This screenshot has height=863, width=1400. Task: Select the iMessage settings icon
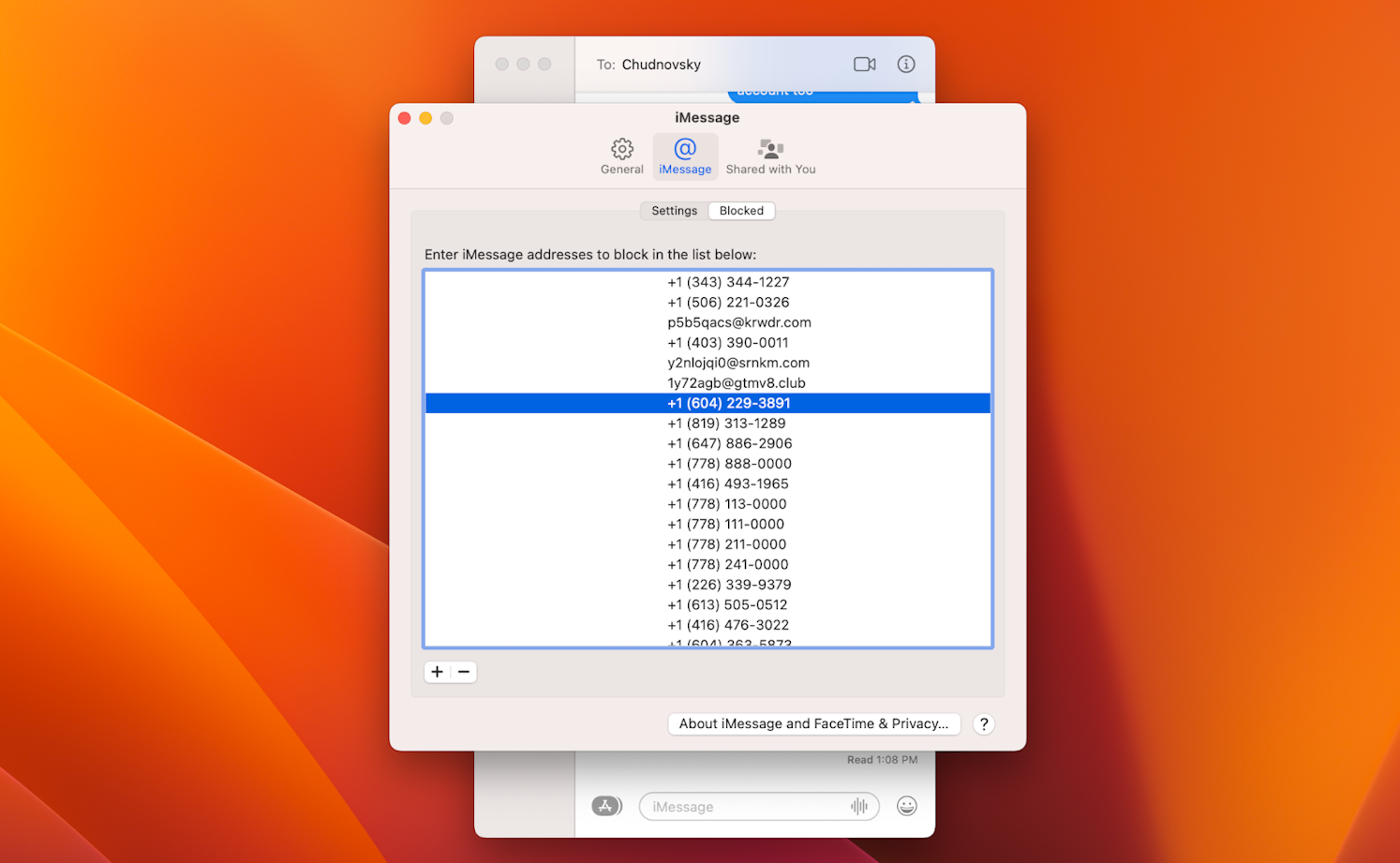click(x=685, y=156)
